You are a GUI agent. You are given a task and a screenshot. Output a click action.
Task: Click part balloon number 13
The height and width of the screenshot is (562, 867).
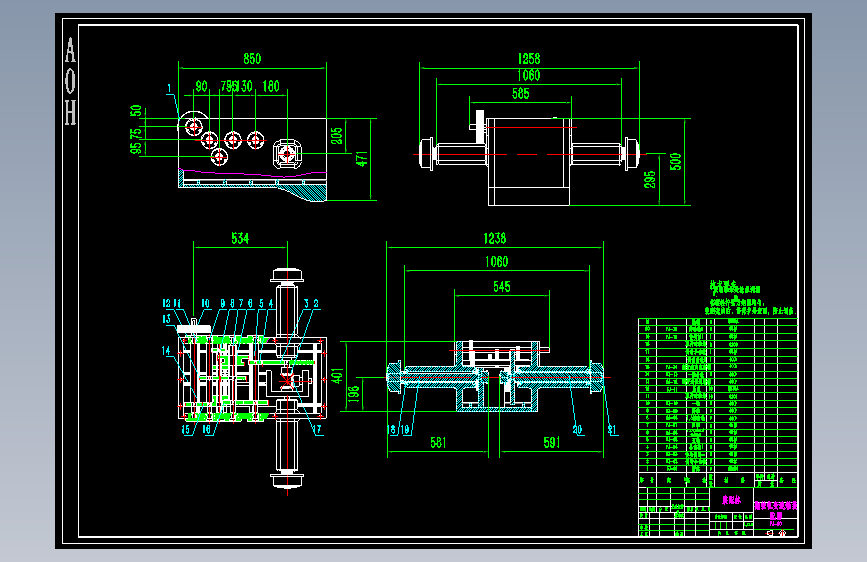pyautogui.click(x=166, y=319)
